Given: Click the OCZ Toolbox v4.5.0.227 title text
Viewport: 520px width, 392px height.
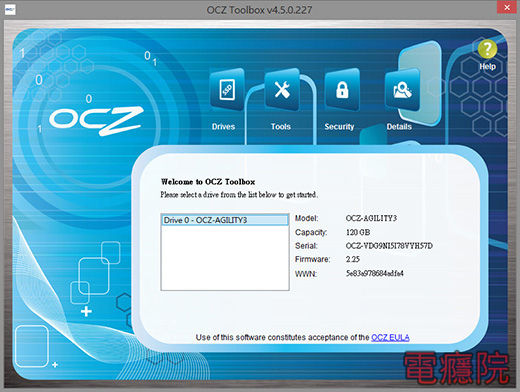Looking at the screenshot, I should (259, 10).
